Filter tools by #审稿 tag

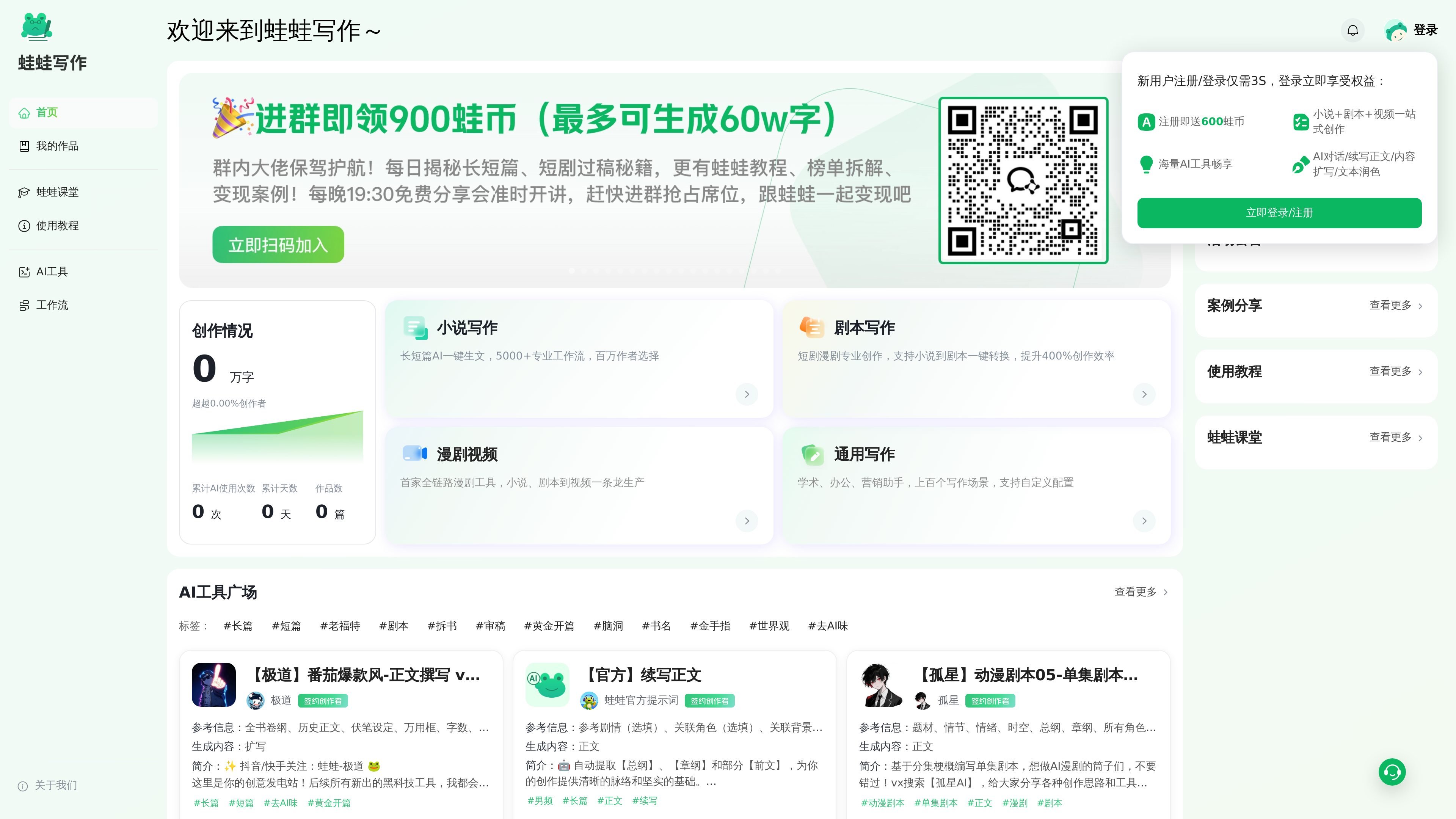point(490,626)
